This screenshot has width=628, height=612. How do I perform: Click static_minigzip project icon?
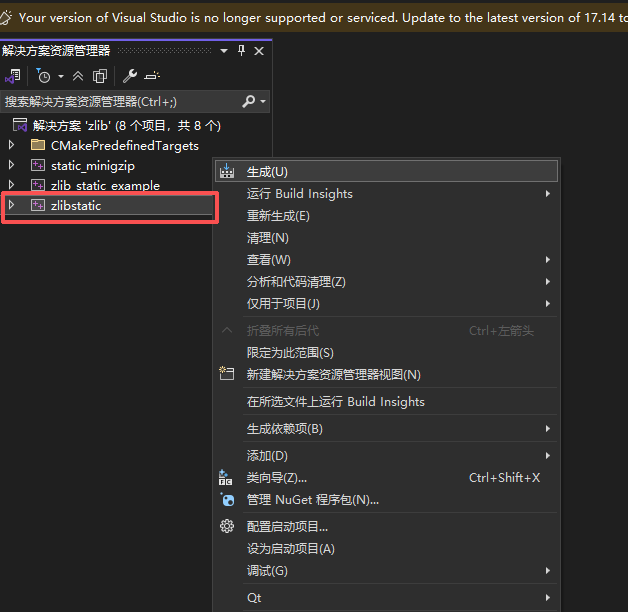[x=38, y=165]
